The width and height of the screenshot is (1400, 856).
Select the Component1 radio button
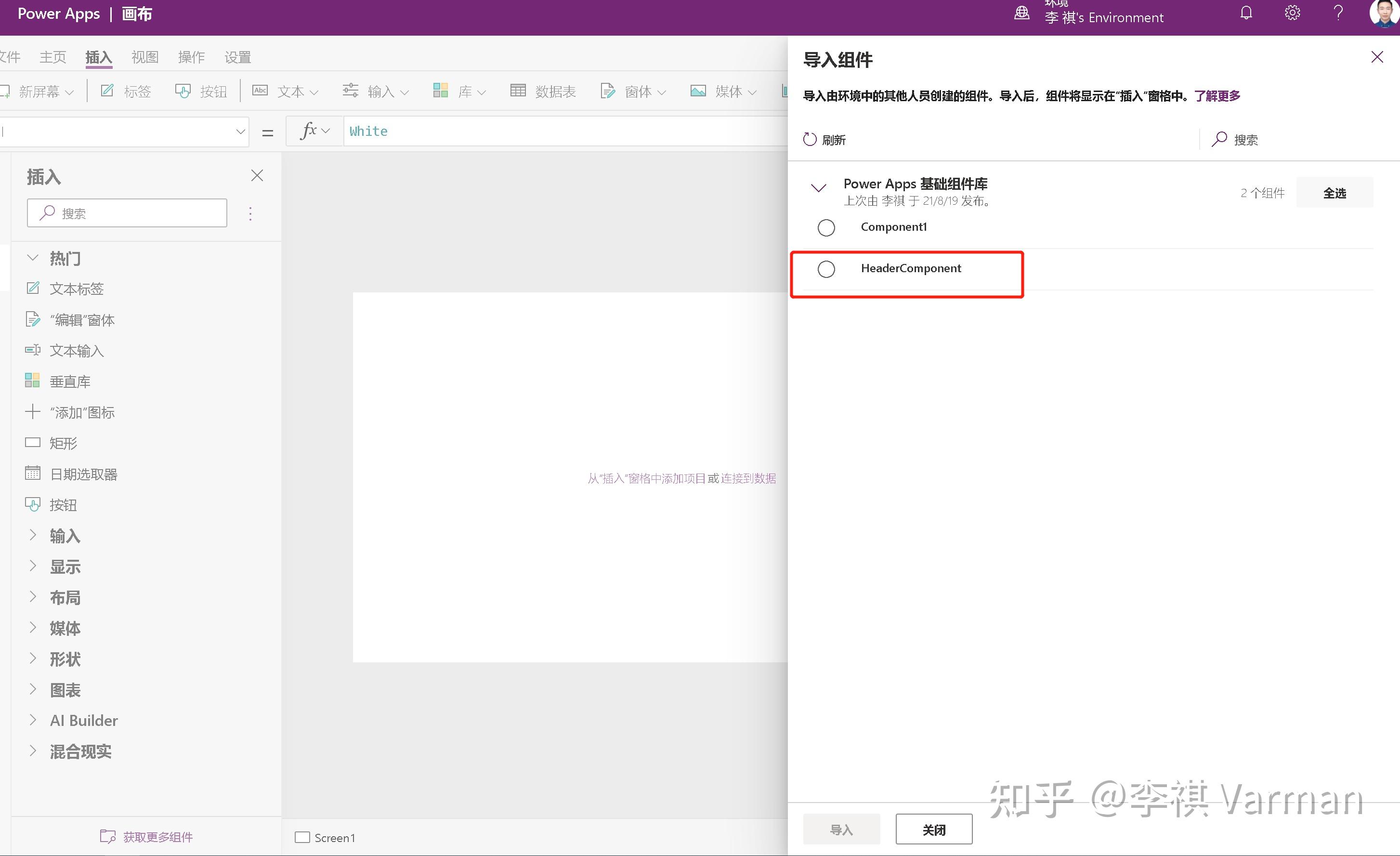(x=825, y=227)
